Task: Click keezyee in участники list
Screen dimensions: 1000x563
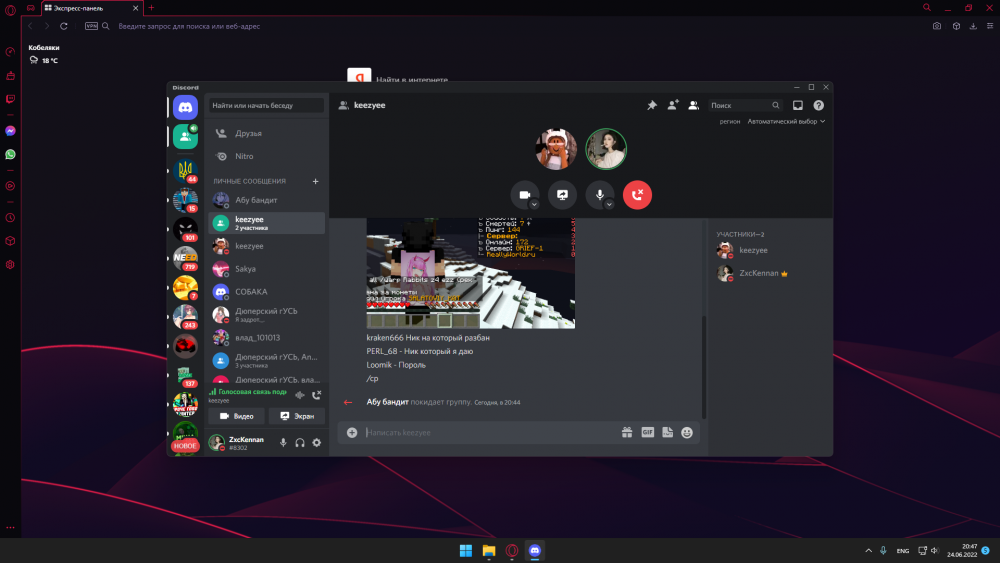Action: pyautogui.click(x=770, y=251)
